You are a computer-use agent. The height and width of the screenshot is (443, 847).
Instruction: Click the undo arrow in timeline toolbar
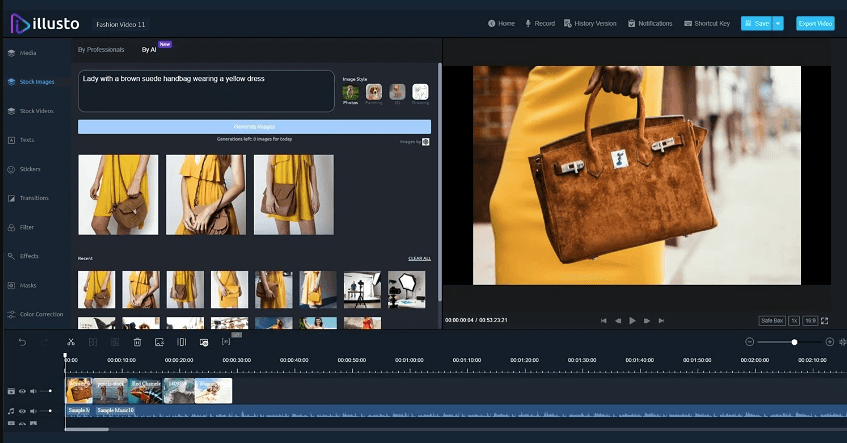22,342
